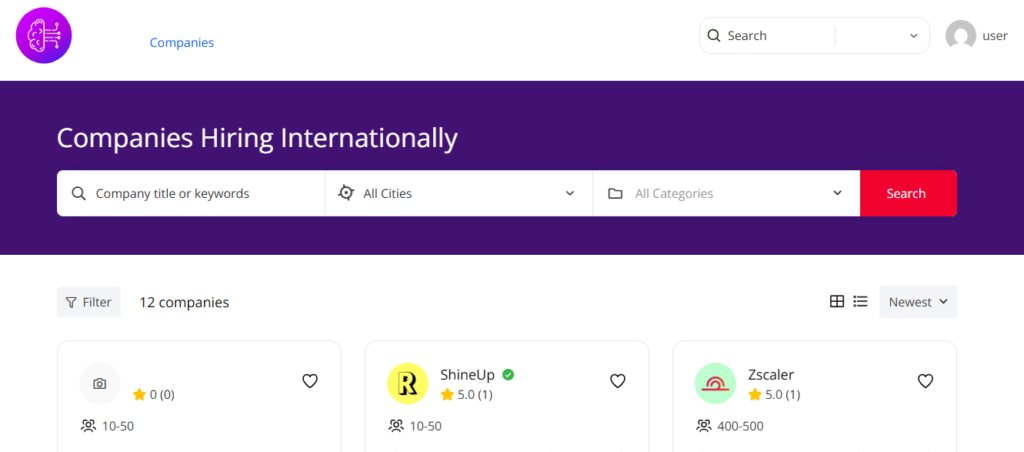Viewport: 1024px width, 452px height.
Task: Click the Zscaler company logo
Action: (x=715, y=383)
